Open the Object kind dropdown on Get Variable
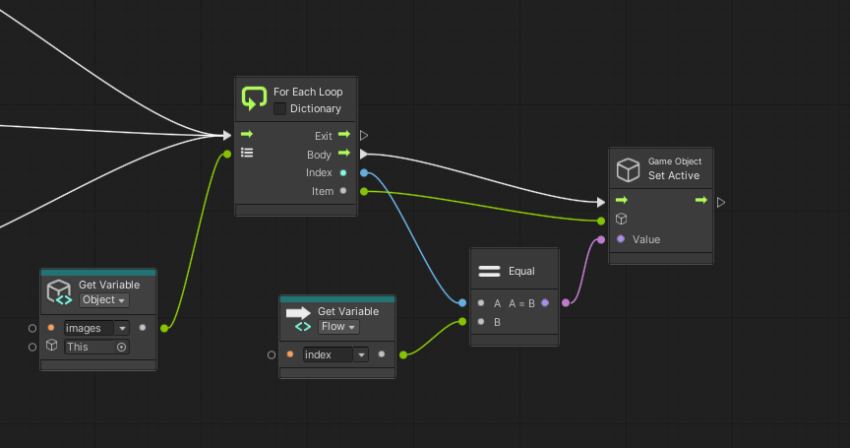This screenshot has height=448, width=850. pyautogui.click(x=104, y=300)
